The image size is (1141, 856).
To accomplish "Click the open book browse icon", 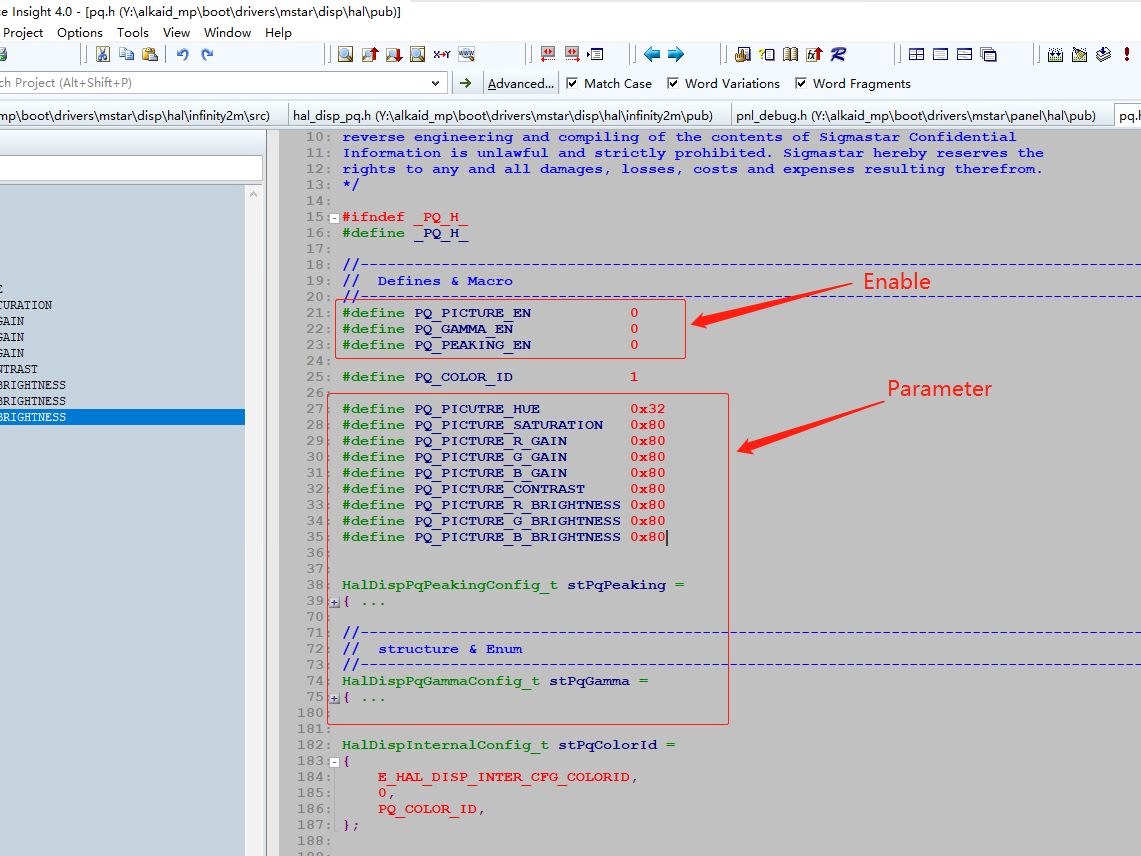I will coord(790,54).
